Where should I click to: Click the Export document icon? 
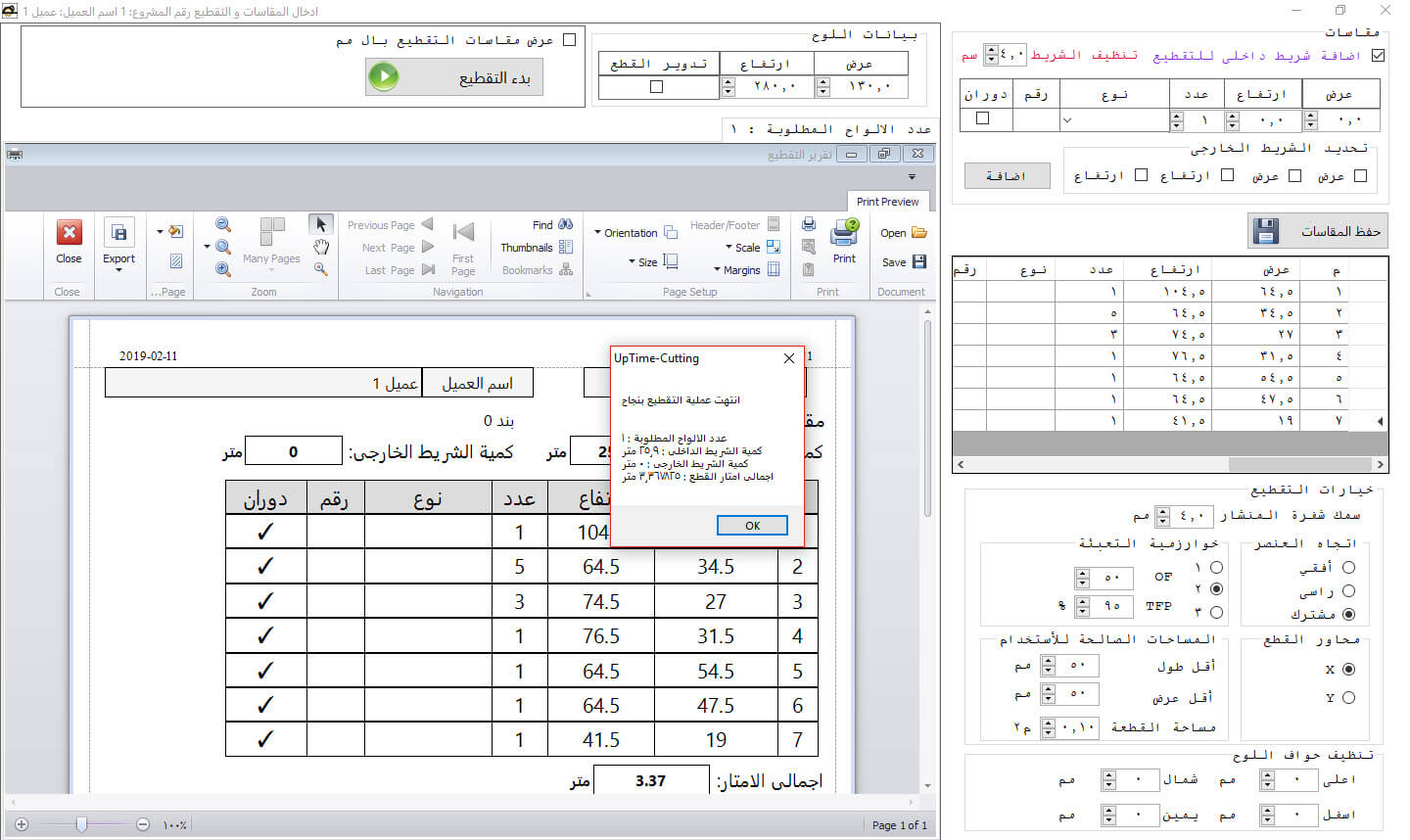click(x=118, y=233)
